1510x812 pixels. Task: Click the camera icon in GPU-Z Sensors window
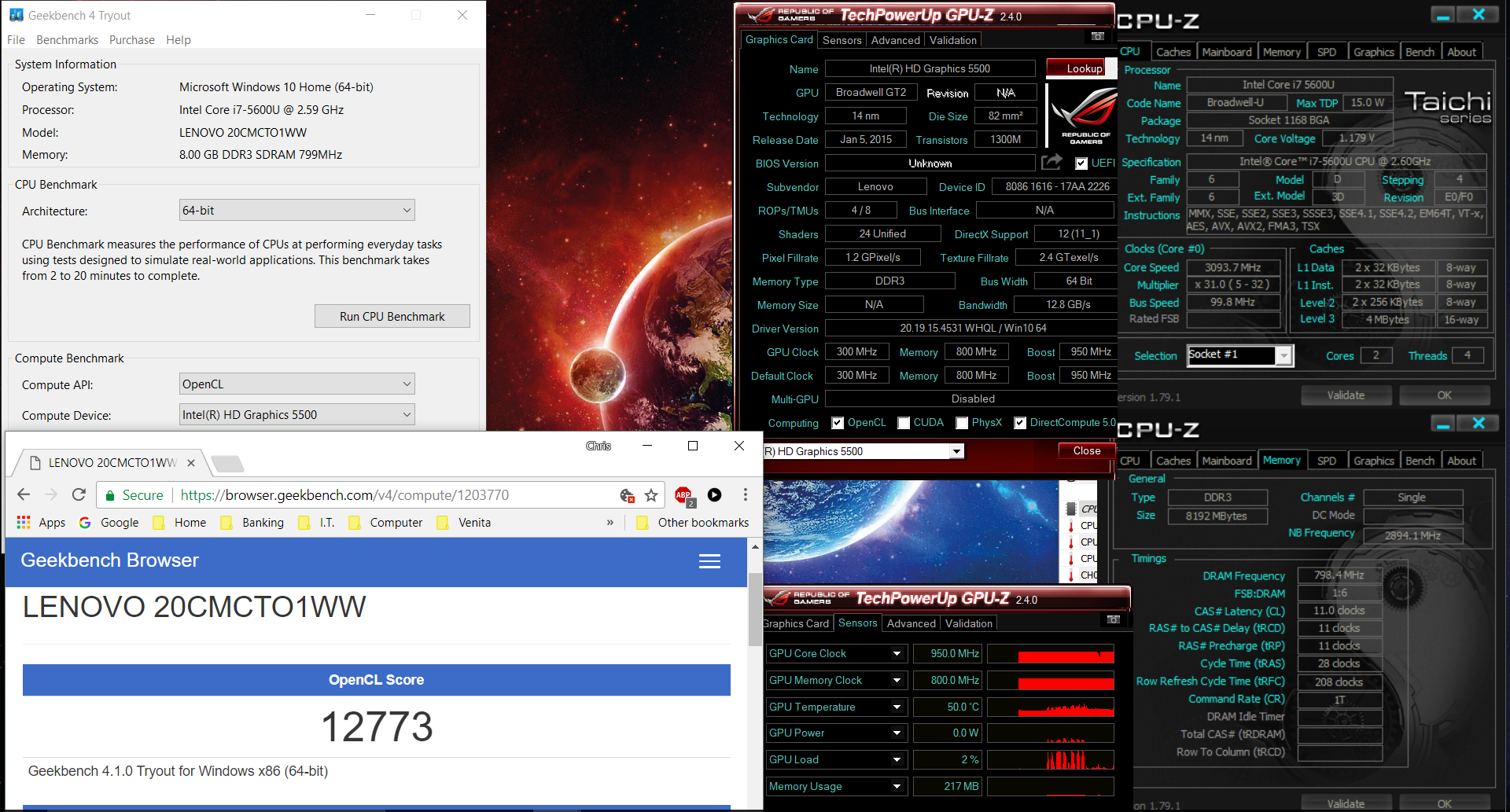1114,619
